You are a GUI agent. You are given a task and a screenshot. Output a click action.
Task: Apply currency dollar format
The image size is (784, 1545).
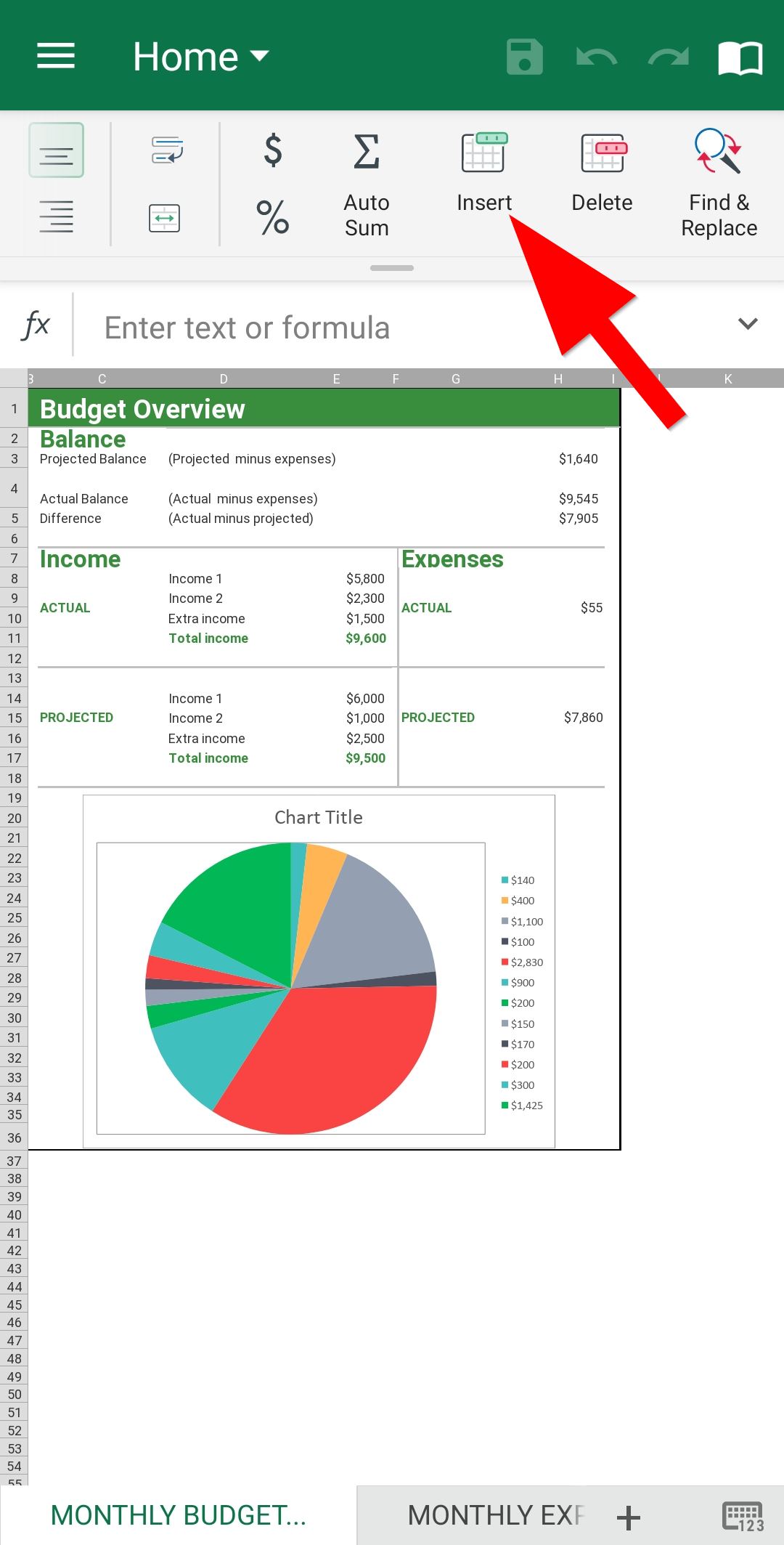[273, 150]
